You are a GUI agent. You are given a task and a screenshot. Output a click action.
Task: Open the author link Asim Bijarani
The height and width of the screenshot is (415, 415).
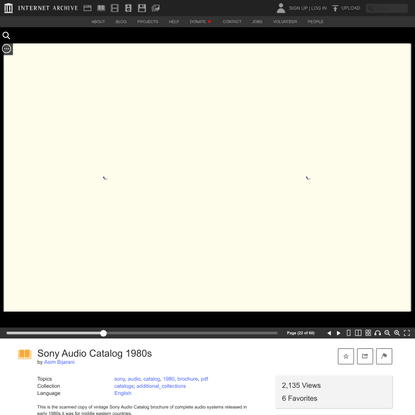[x=59, y=362]
